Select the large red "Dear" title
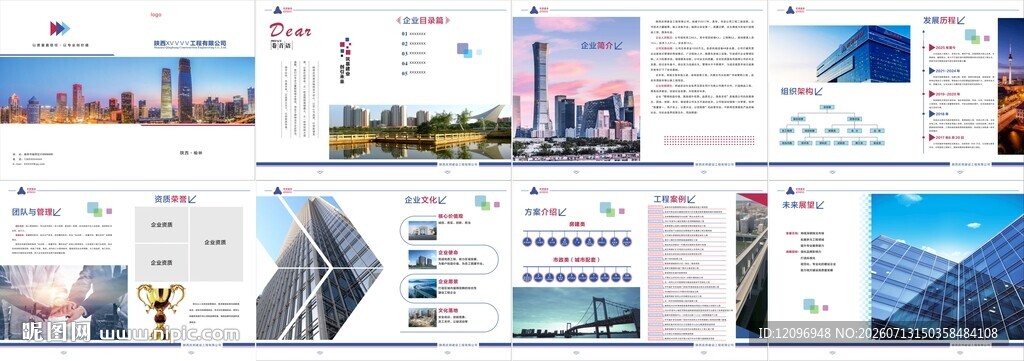The width and height of the screenshot is (1024, 361). (x=290, y=31)
